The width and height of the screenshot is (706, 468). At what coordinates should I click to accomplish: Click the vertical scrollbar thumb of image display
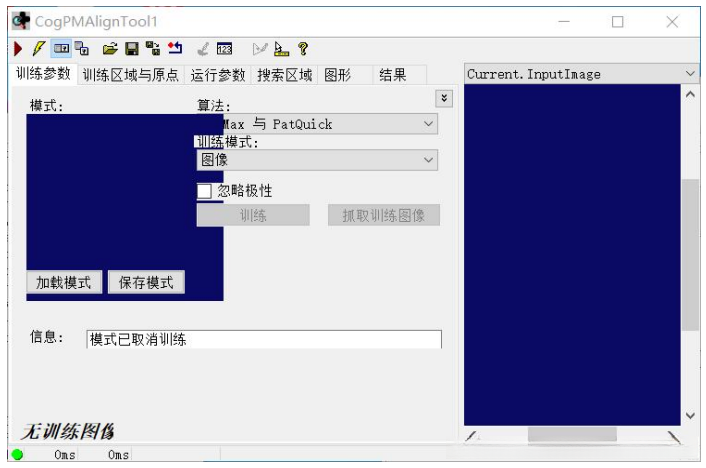pyautogui.click(x=690, y=255)
